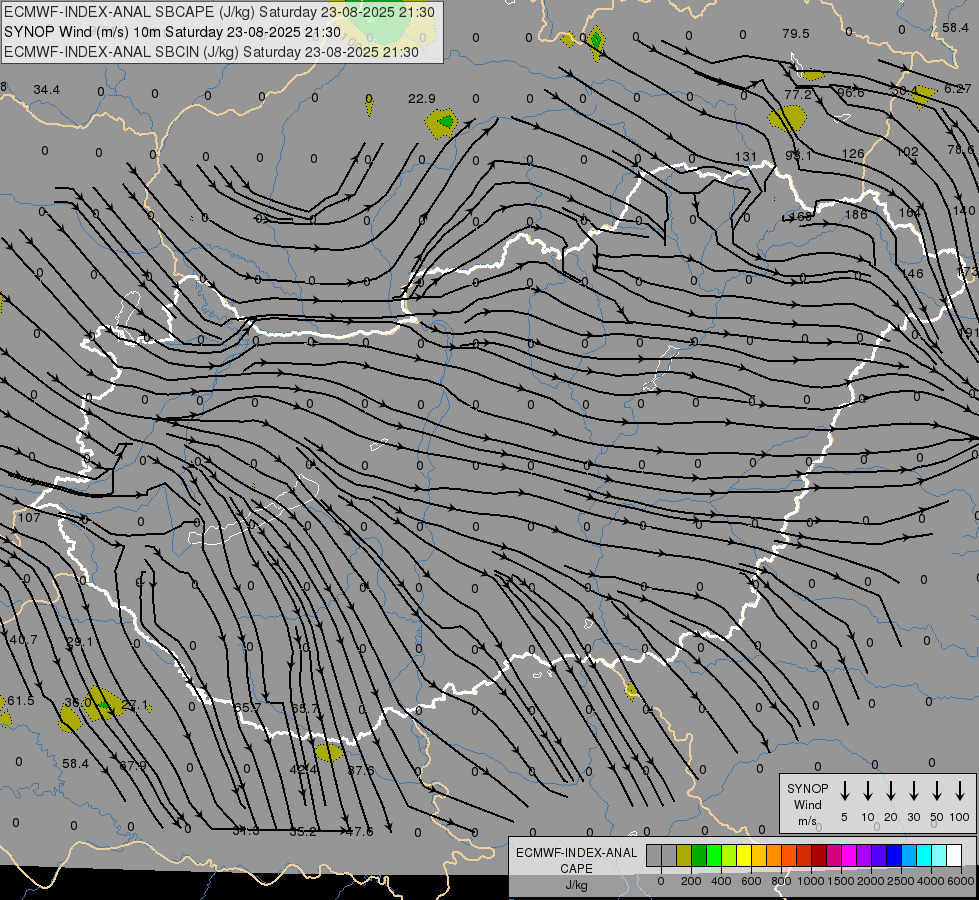Click the 5 m/s wind arrow in the legend
This screenshot has width=979, height=900.
point(844,790)
